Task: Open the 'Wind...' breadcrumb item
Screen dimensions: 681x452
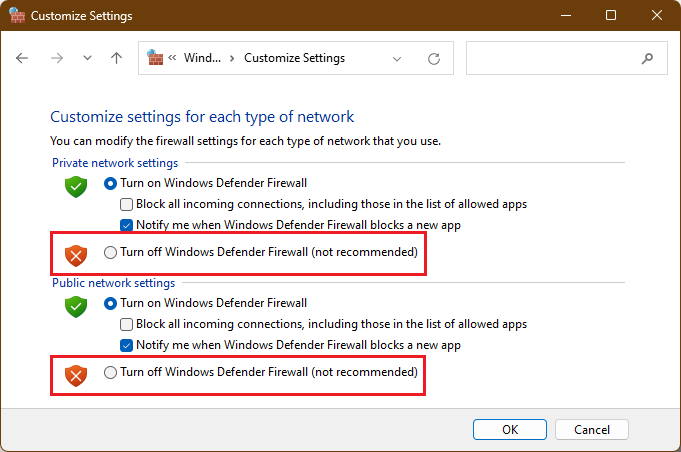Action: (202, 58)
